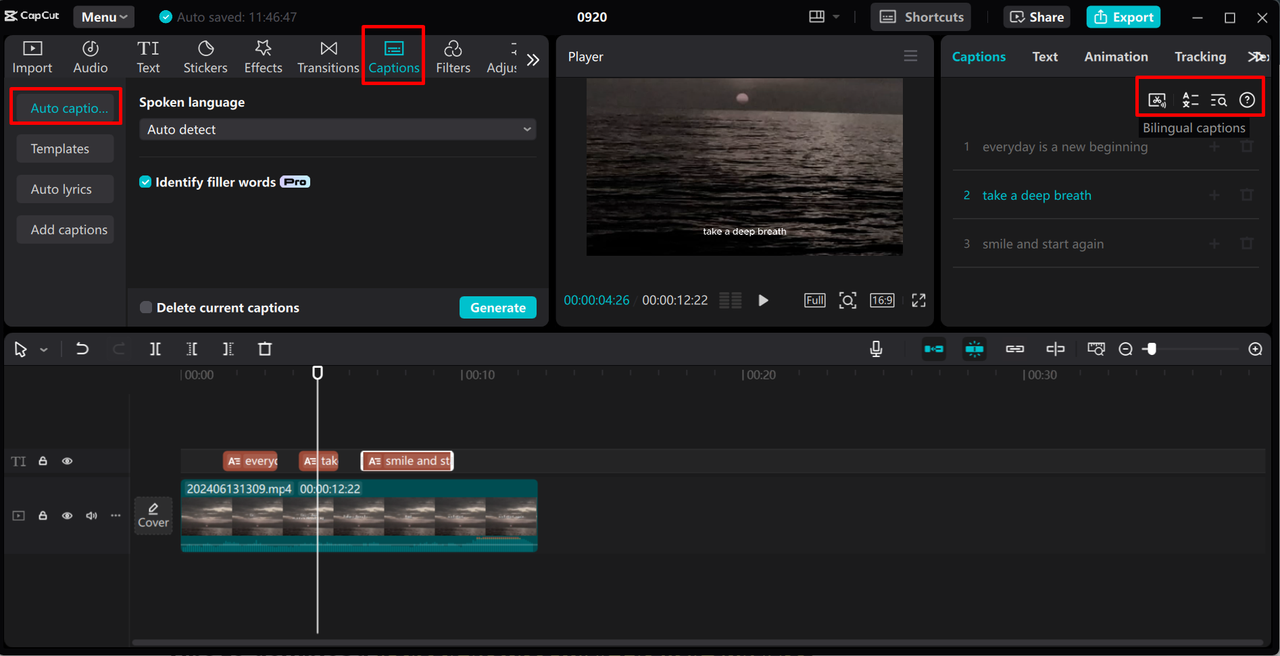1280x656 pixels.
Task: Click the Delete left trim tool
Action: tap(192, 349)
